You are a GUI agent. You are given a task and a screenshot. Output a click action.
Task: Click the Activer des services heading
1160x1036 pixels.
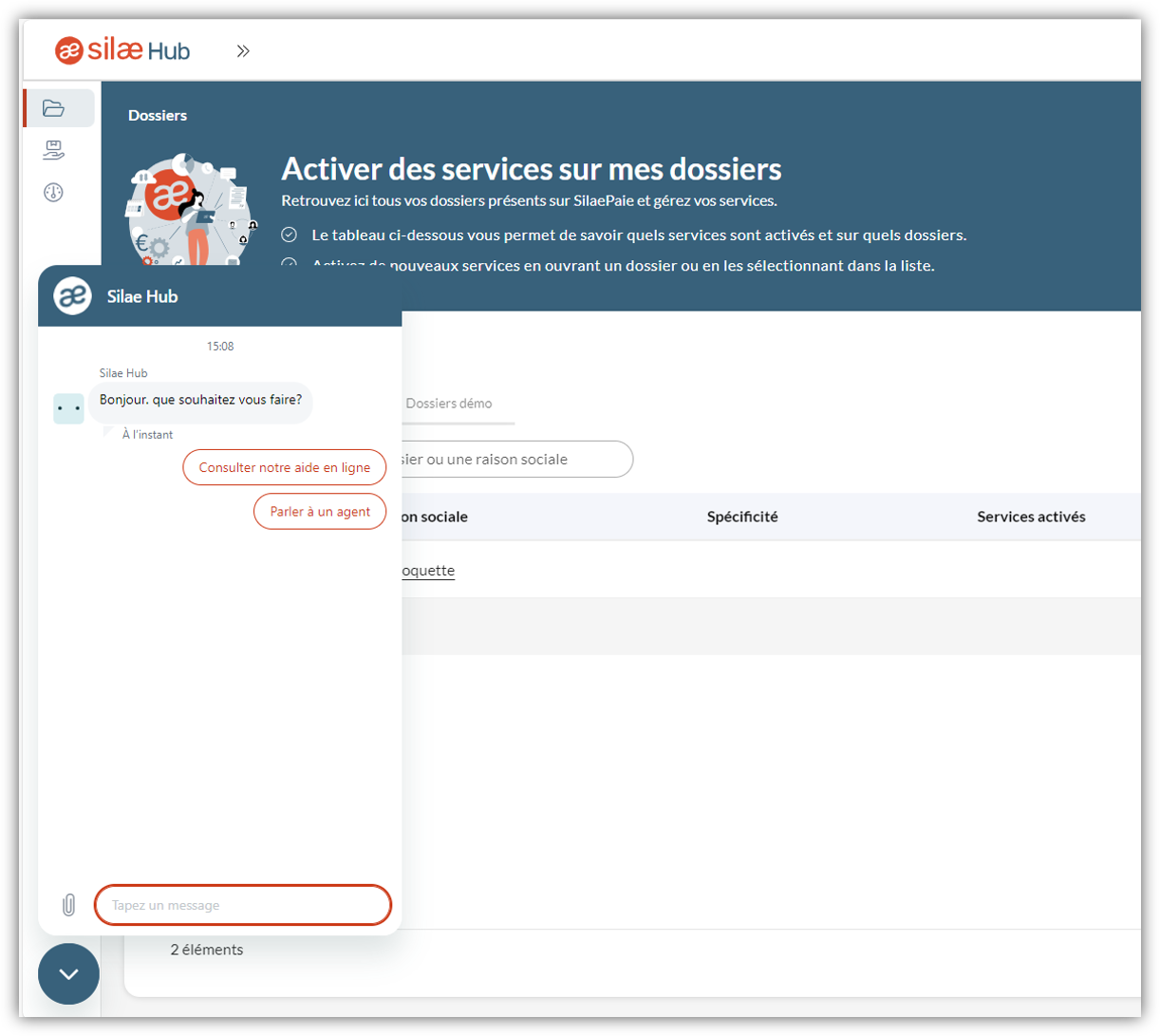532,169
